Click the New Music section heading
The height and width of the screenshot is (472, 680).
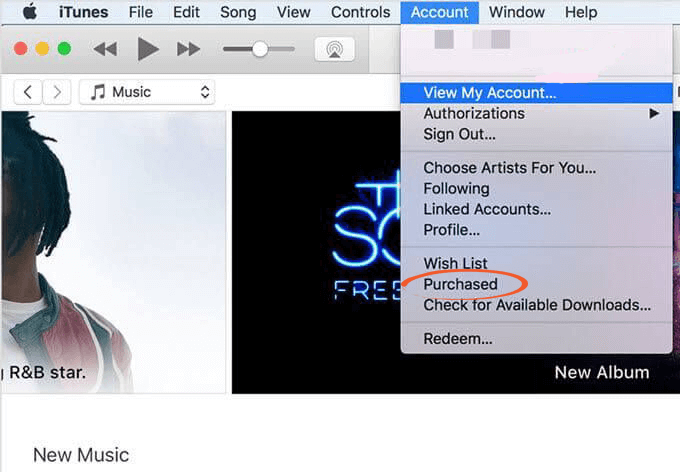click(81, 455)
